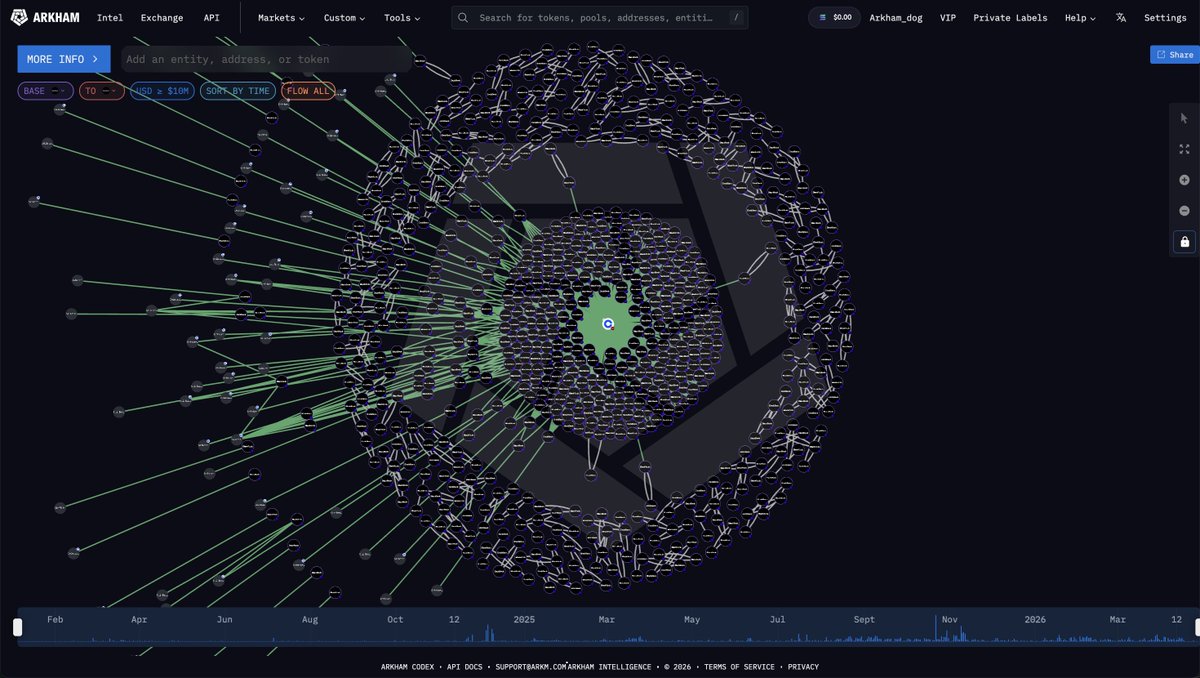The width and height of the screenshot is (1200, 678).
Task: Toggle the SORT BY TIME chip
Action: (x=237, y=91)
